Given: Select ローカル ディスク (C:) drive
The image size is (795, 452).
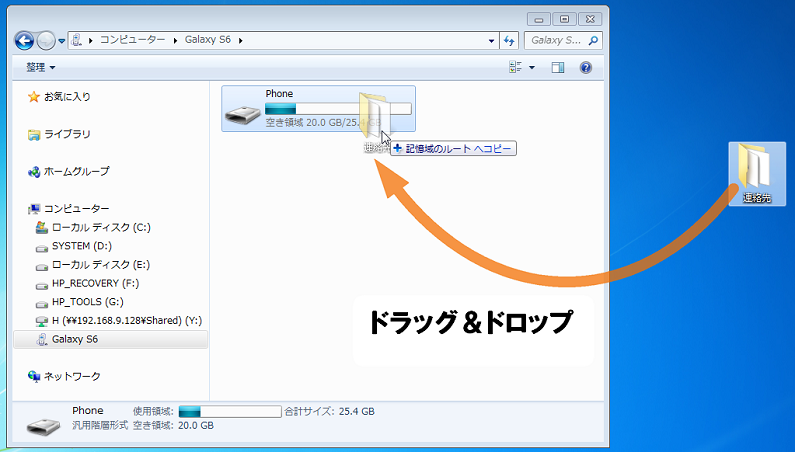Looking at the screenshot, I should coord(101,227).
